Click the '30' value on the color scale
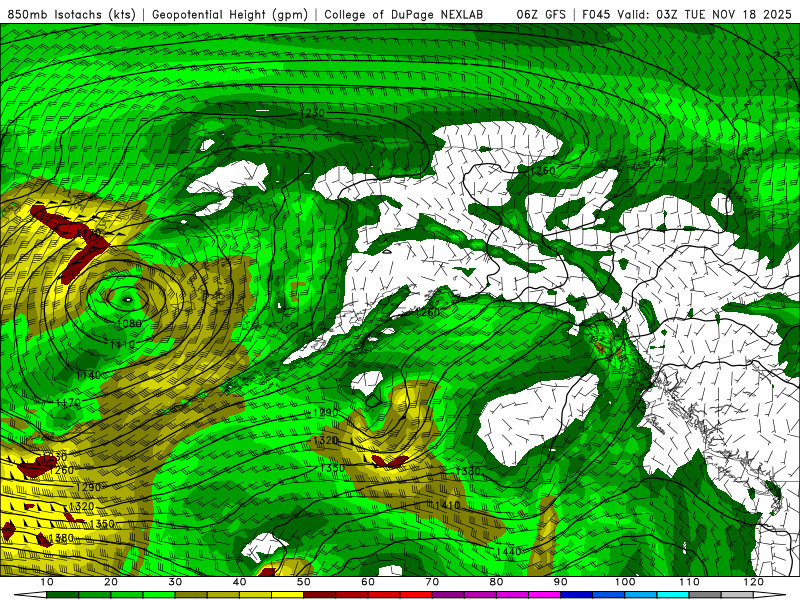 (175, 582)
